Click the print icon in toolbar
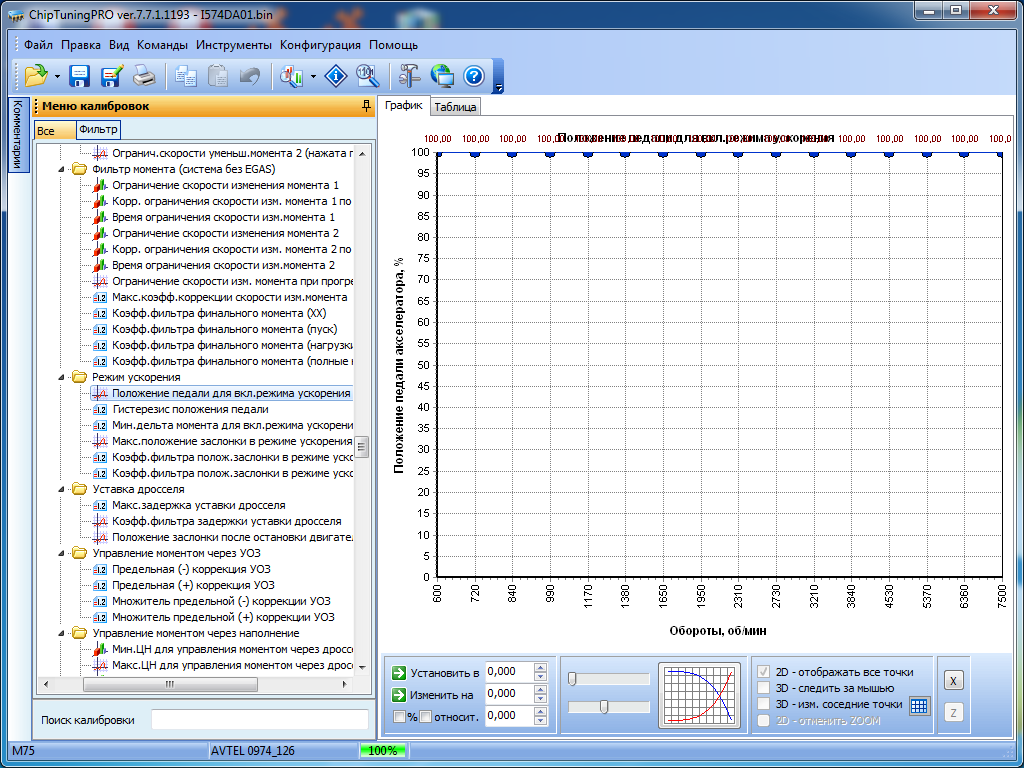The image size is (1024, 768). pyautogui.click(x=143, y=76)
